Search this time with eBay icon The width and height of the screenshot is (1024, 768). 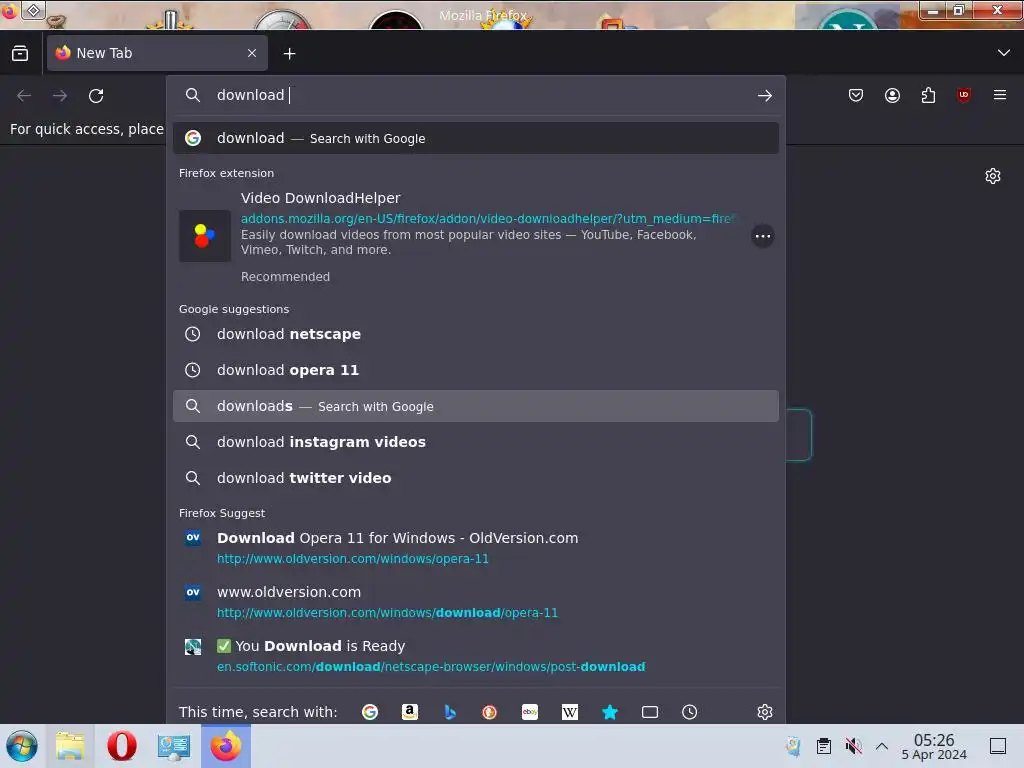530,712
